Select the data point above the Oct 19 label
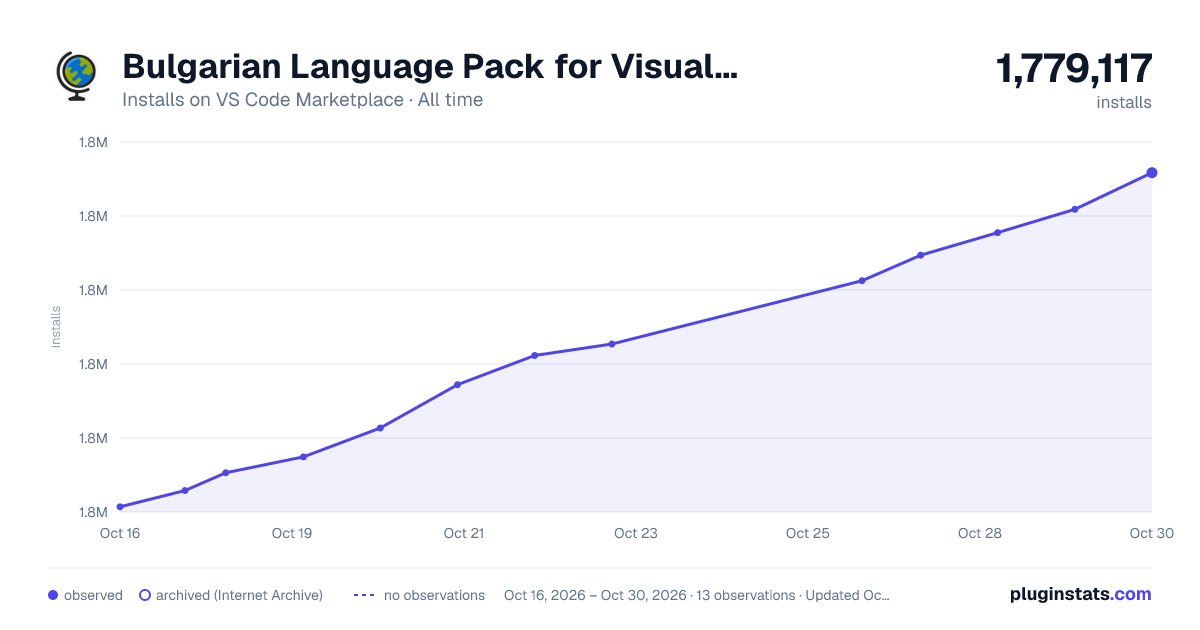 [x=303, y=457]
